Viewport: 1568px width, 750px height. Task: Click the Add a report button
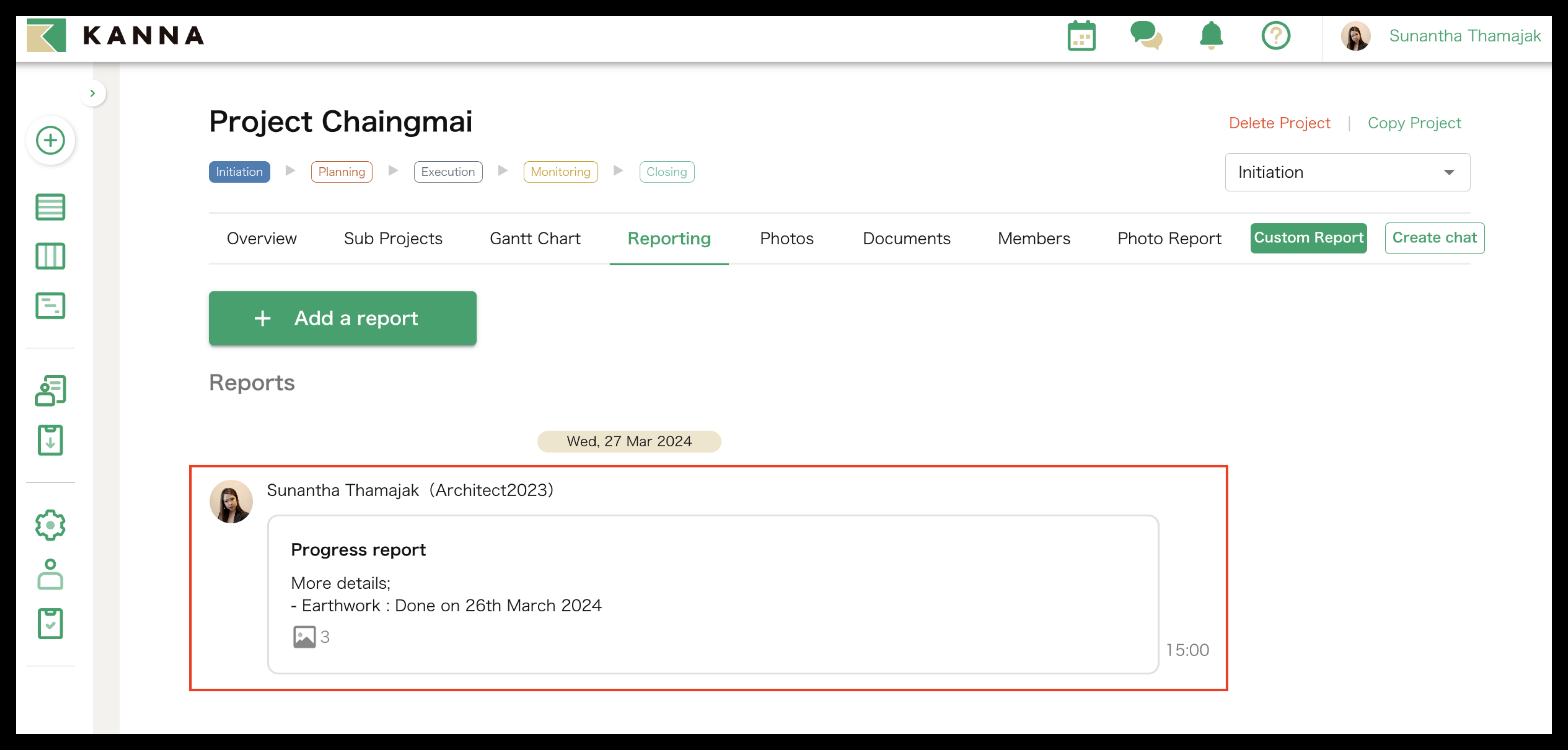point(342,318)
